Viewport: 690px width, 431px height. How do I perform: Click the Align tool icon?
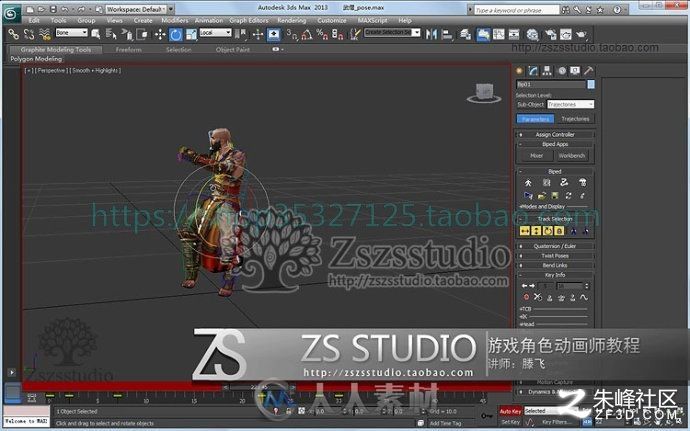pyautogui.click(x=447, y=34)
